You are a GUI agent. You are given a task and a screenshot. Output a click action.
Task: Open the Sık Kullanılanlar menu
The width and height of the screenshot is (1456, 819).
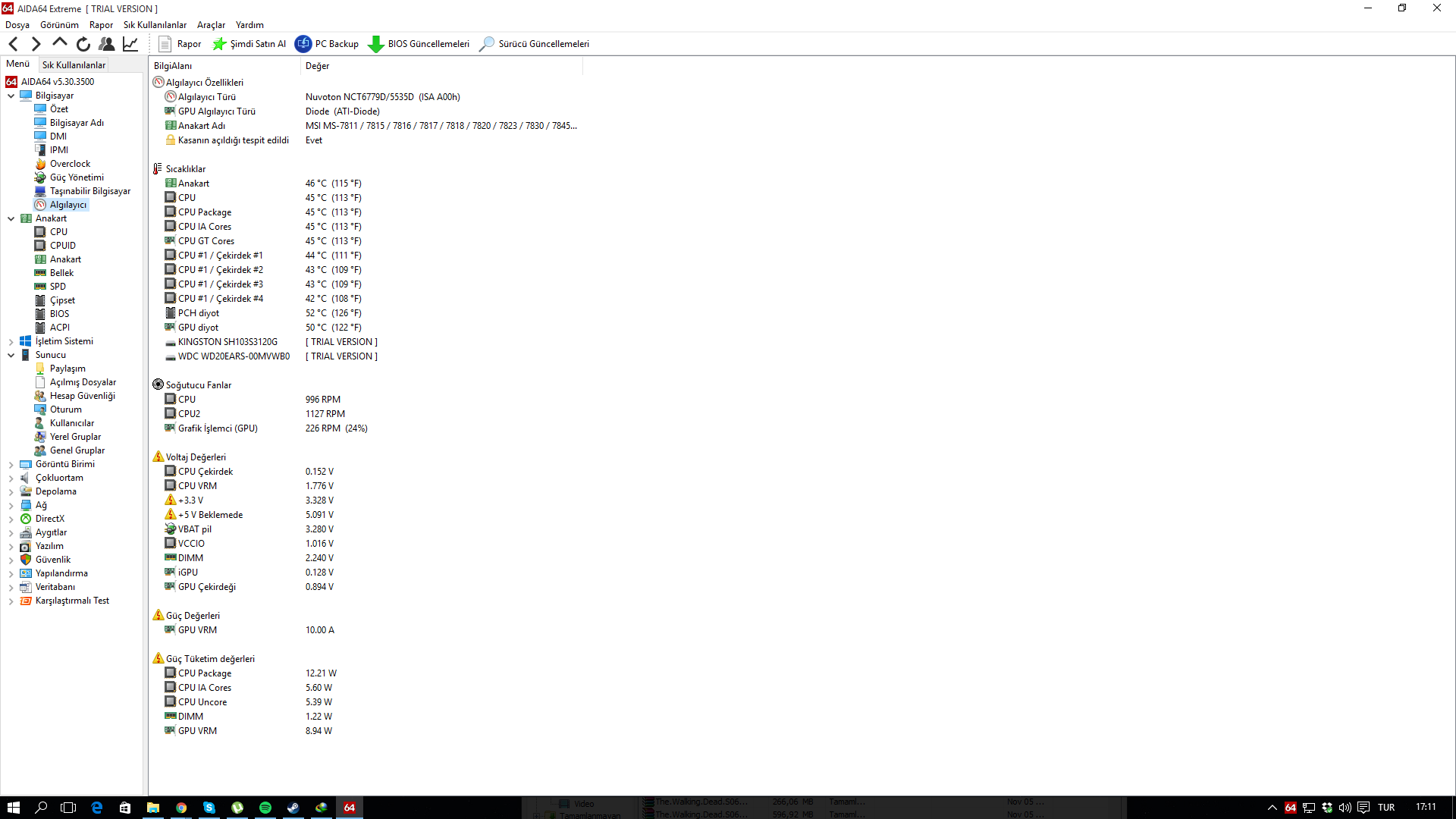click(x=155, y=25)
